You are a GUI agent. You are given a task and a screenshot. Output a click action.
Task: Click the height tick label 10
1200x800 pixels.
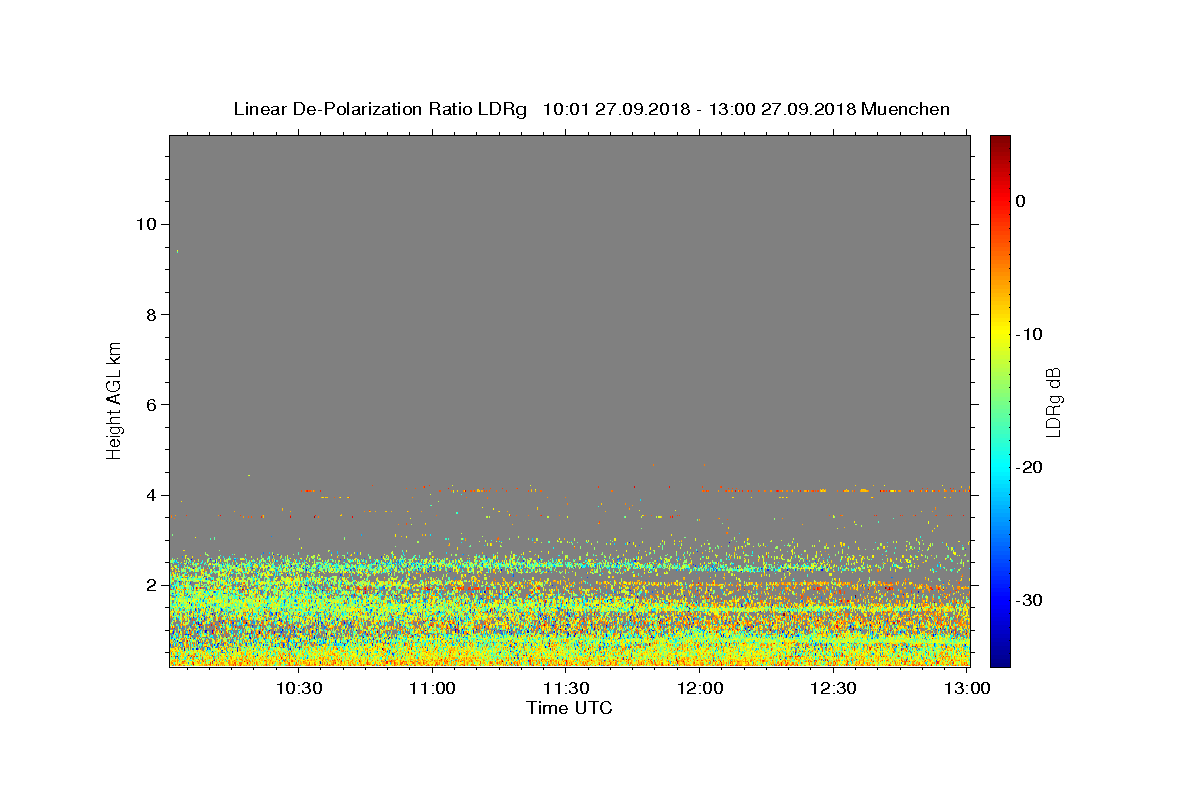146,224
